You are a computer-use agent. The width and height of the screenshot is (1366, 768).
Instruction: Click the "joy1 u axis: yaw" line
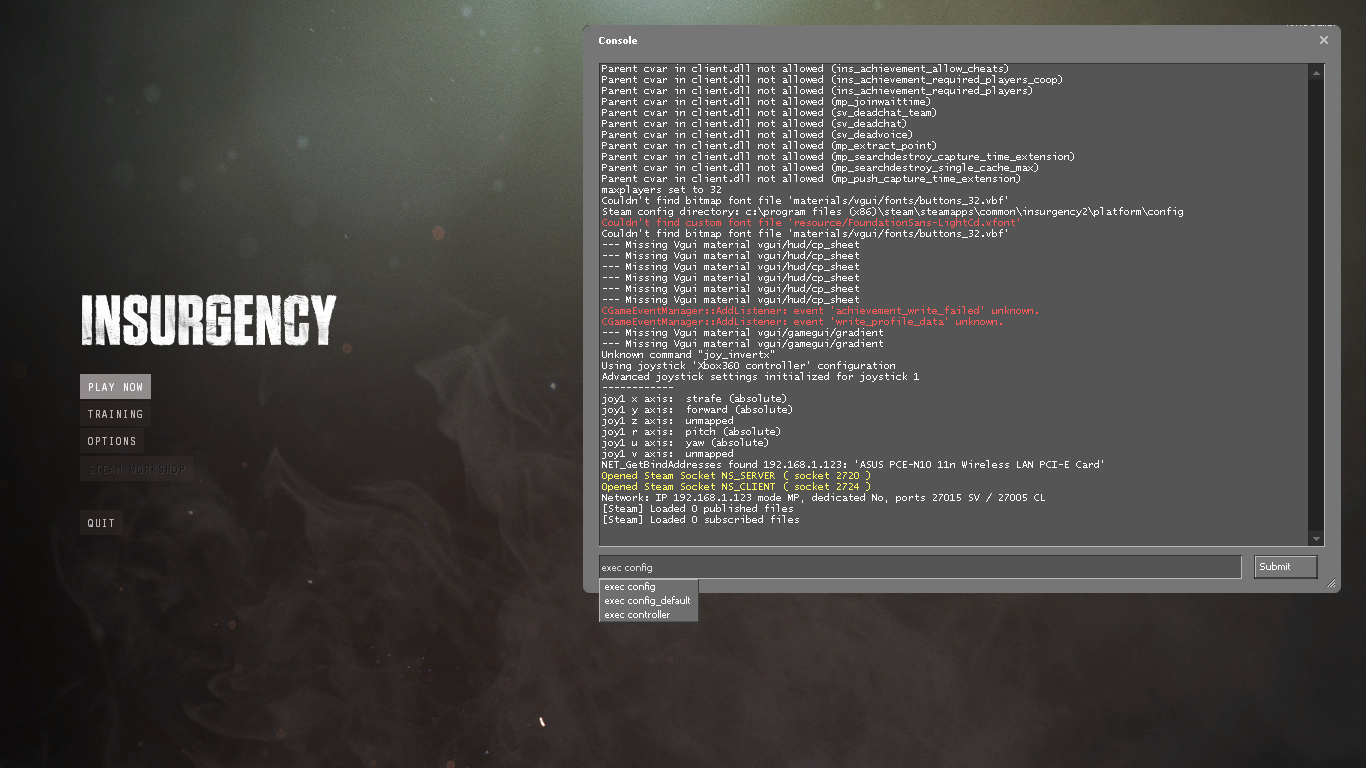tap(685, 443)
